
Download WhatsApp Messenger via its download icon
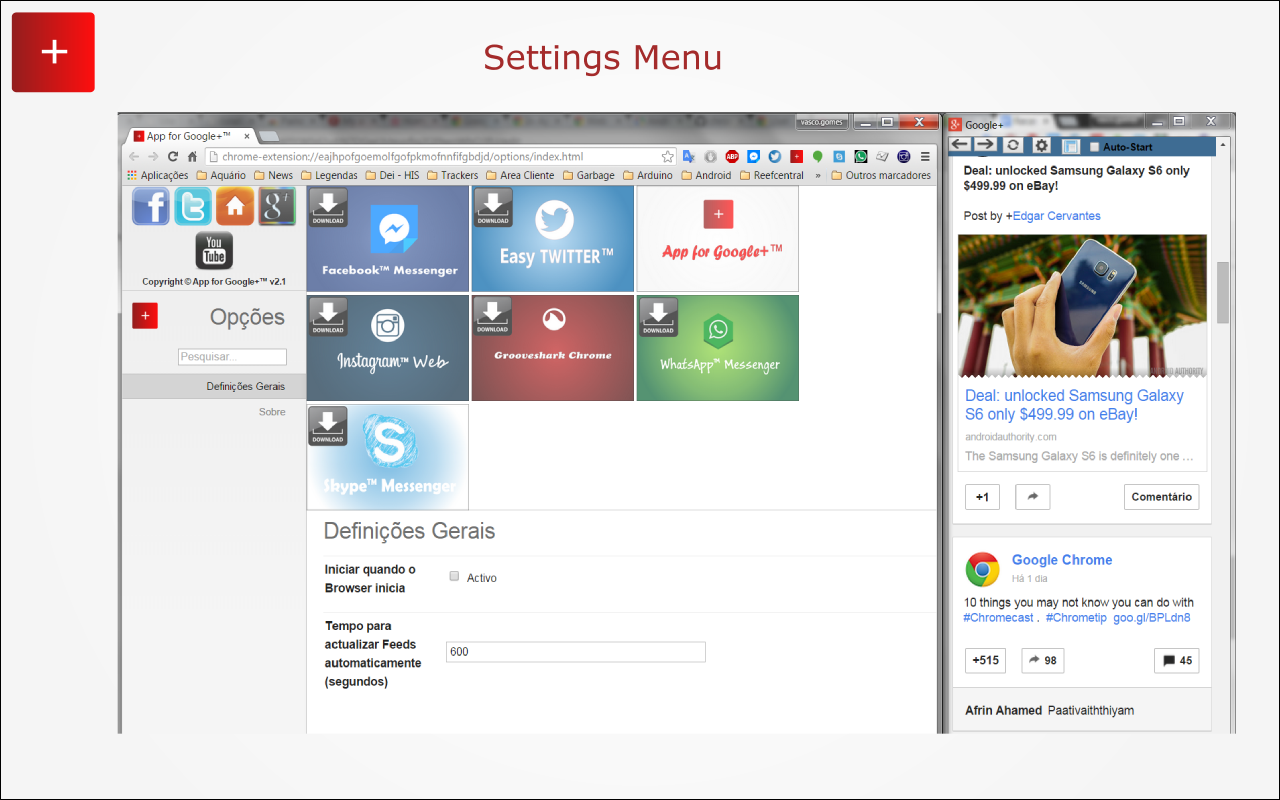658,317
